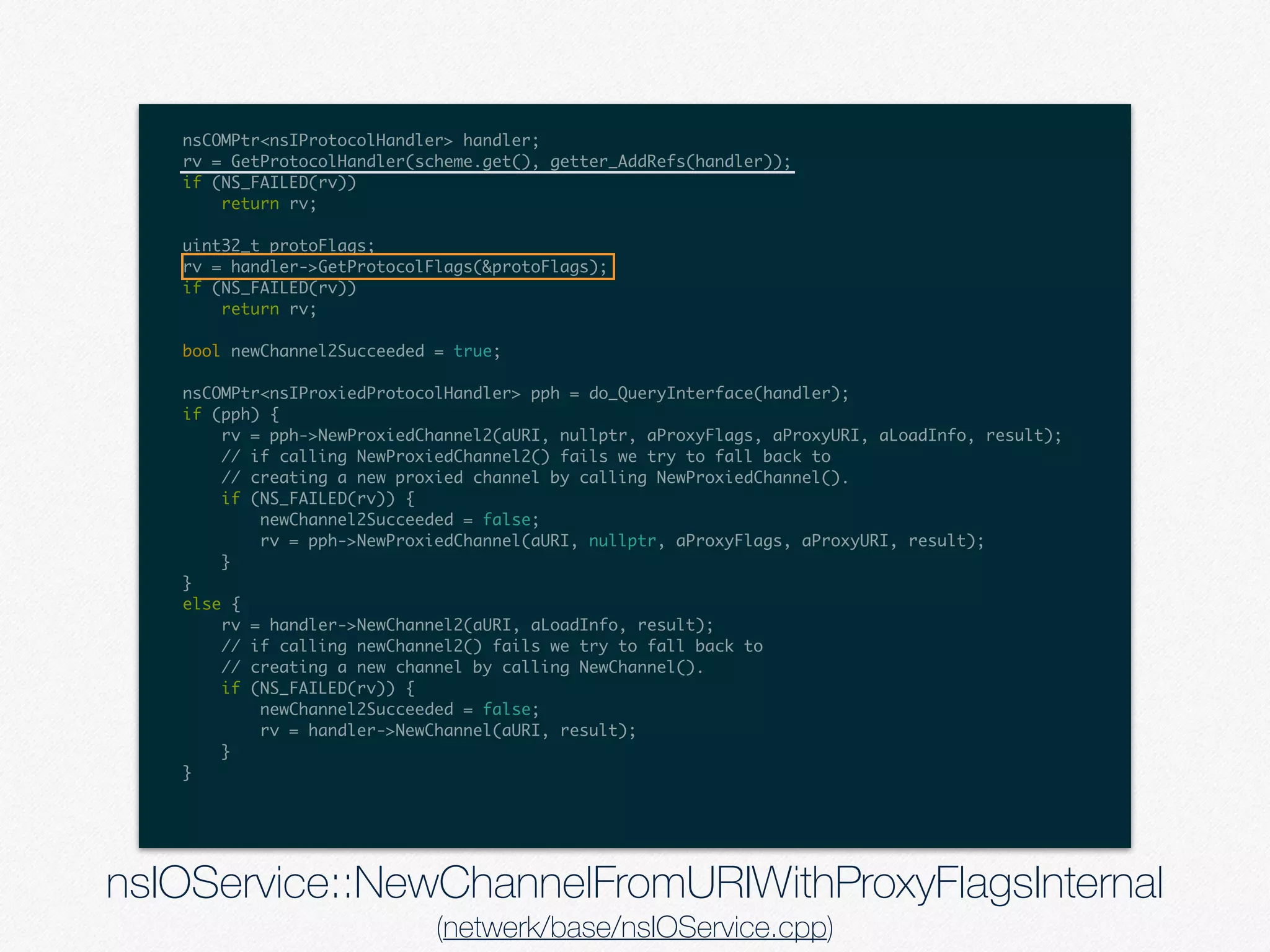Screen dimensions: 1270x952
Task: Click the pph->NewProxiedChannel2 call line
Action: click(642, 436)
